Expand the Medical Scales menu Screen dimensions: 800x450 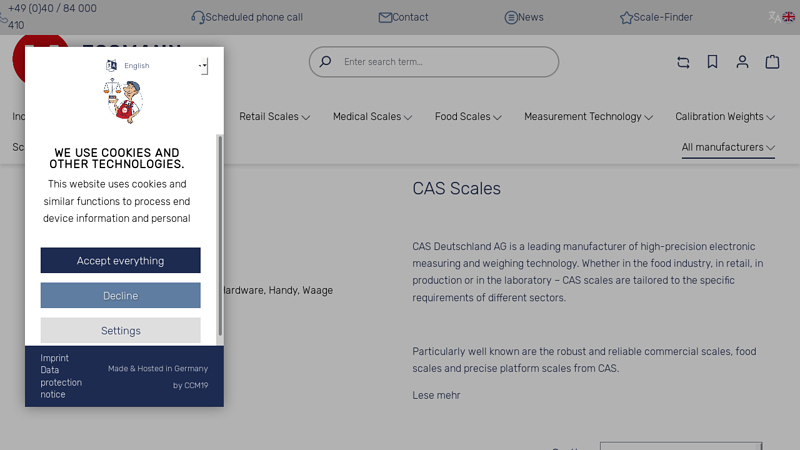[372, 117]
